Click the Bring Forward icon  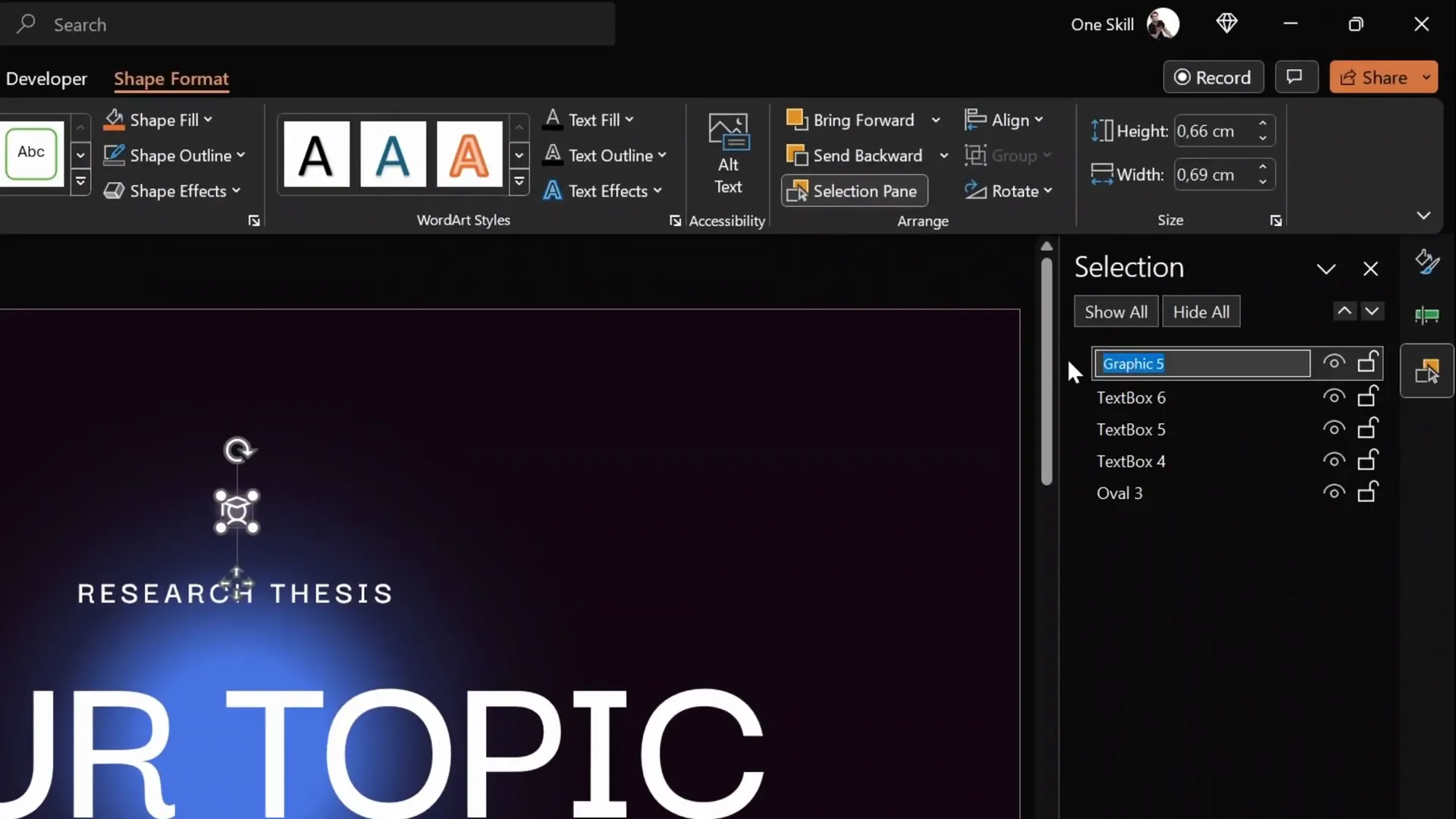click(x=796, y=120)
